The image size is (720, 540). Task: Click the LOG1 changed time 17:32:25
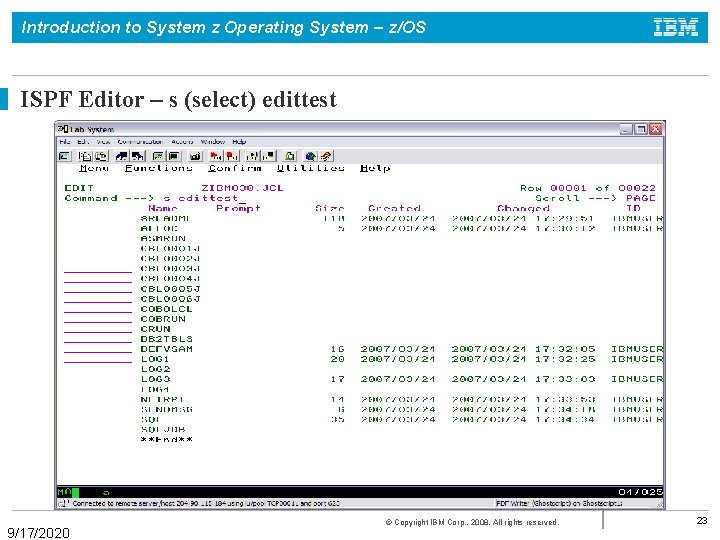click(x=565, y=359)
